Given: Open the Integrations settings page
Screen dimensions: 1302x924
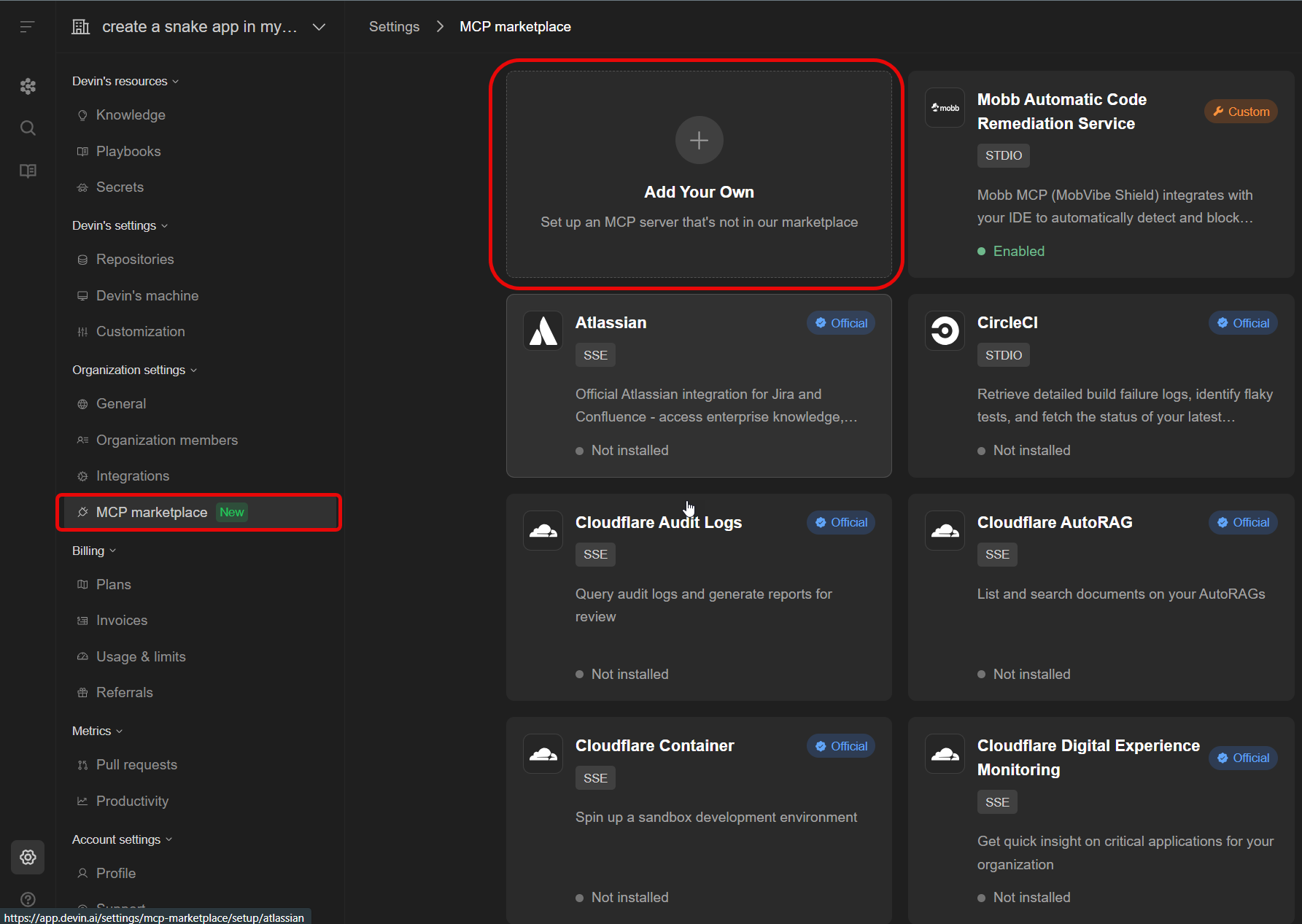Looking at the screenshot, I should (133, 476).
